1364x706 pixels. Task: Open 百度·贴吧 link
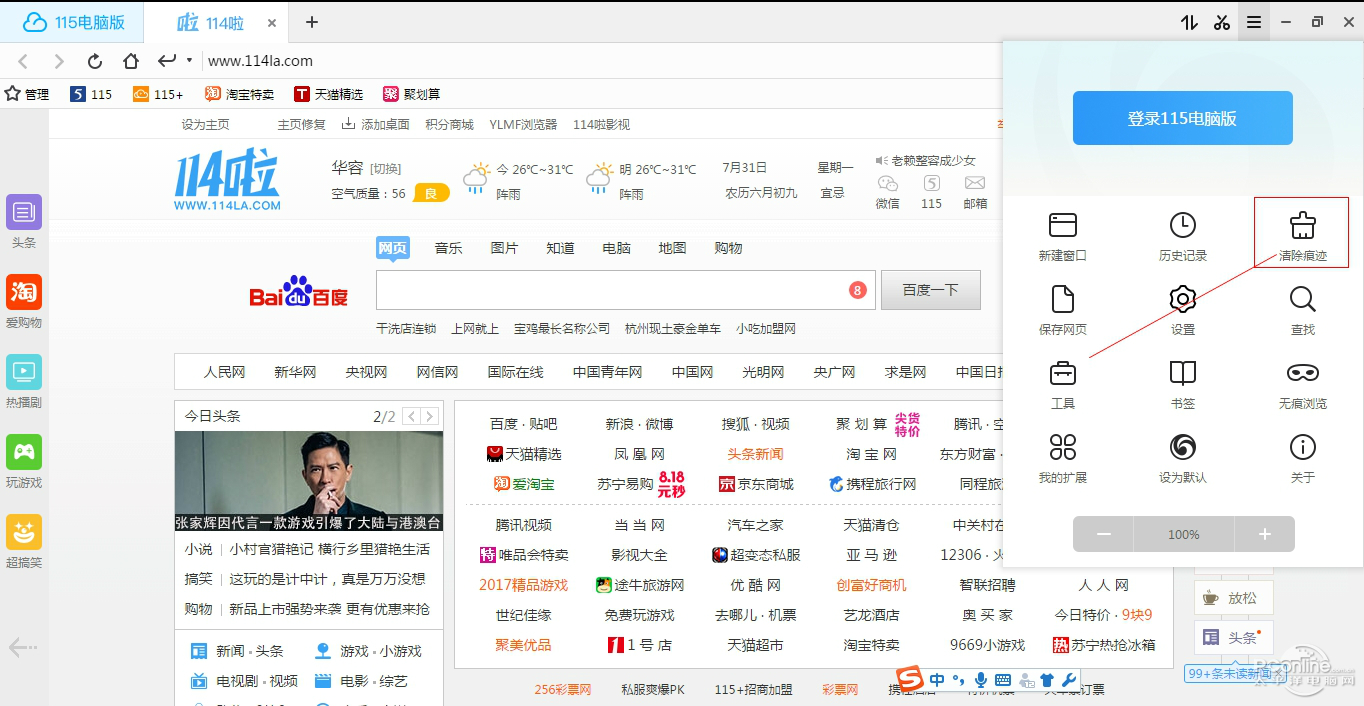coord(523,424)
